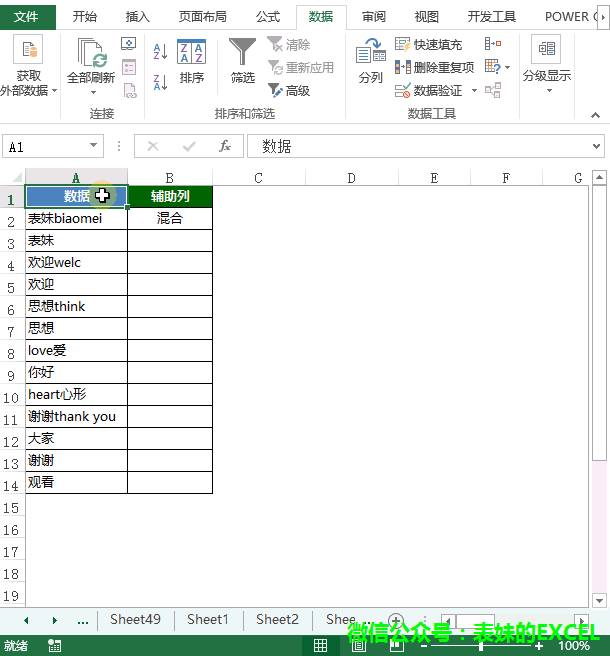Click the 合并计算 consolidate icon
The width and height of the screenshot is (610, 656).
(x=493, y=44)
